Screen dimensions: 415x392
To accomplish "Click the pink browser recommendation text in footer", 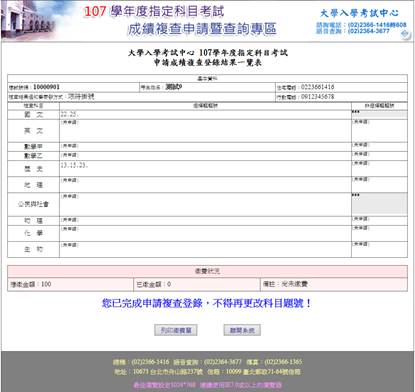I will point(207,385).
